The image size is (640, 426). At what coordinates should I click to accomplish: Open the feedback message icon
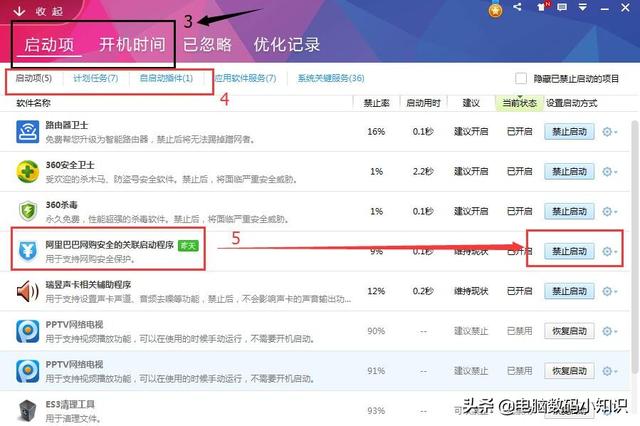[562, 7]
